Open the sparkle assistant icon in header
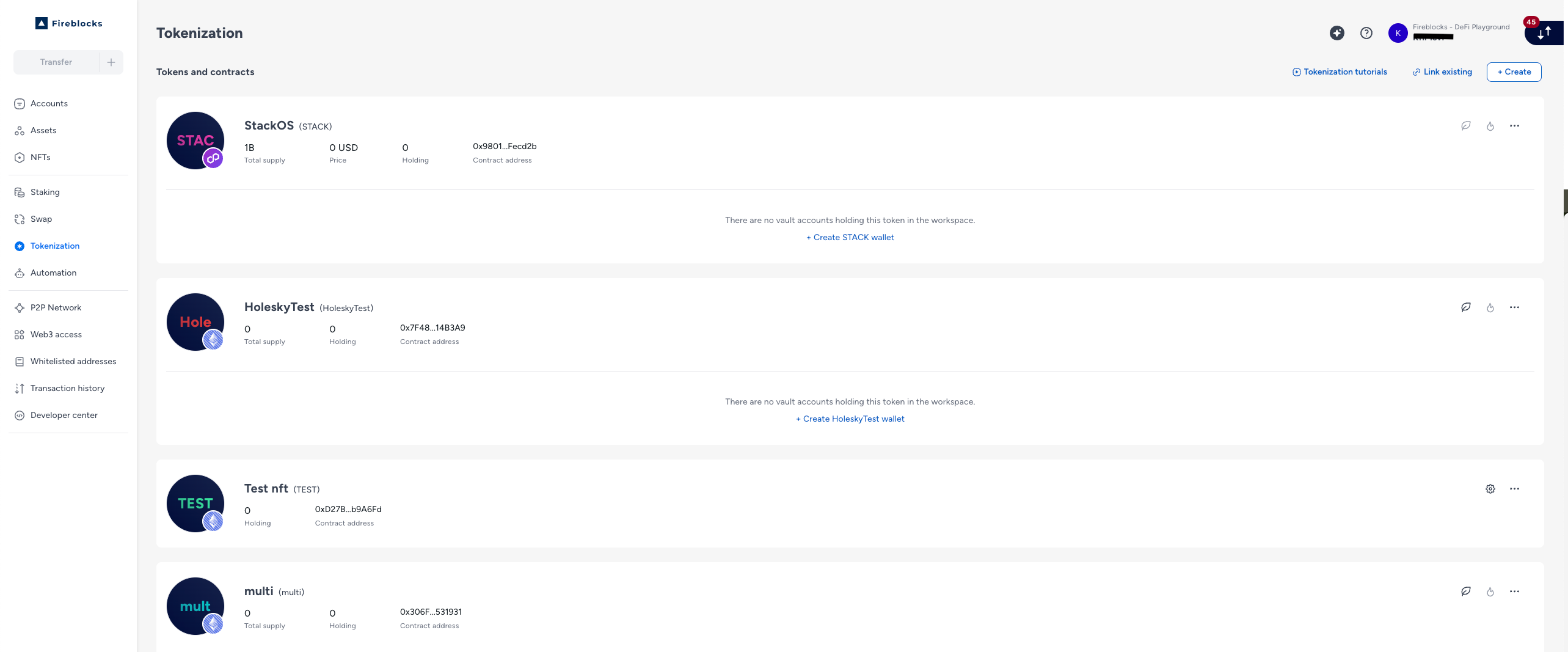Screen dimensions: 1568x652 pyautogui.click(x=1336, y=33)
